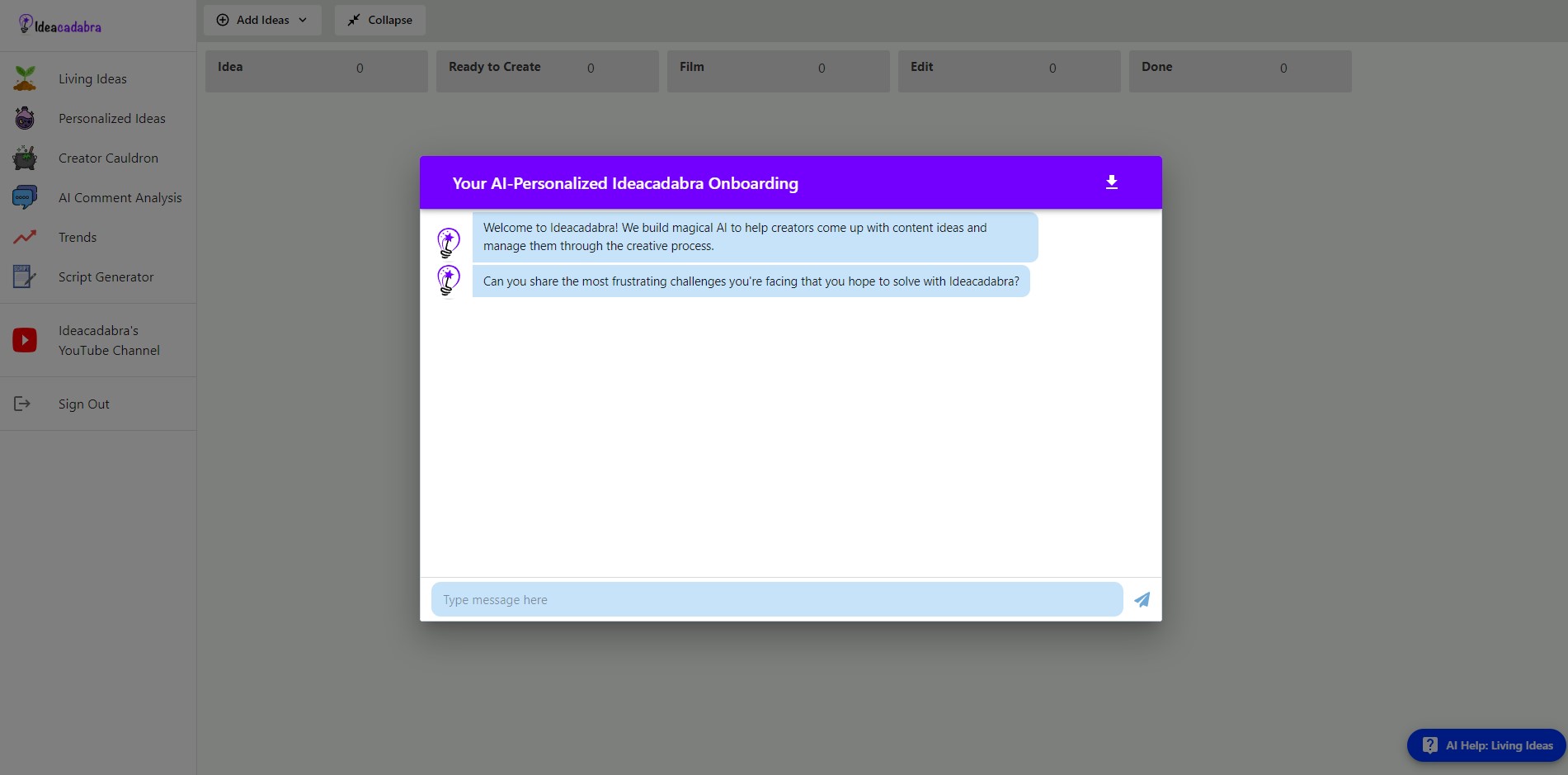Open the AI Help: Living Ideas button

coord(1486,745)
